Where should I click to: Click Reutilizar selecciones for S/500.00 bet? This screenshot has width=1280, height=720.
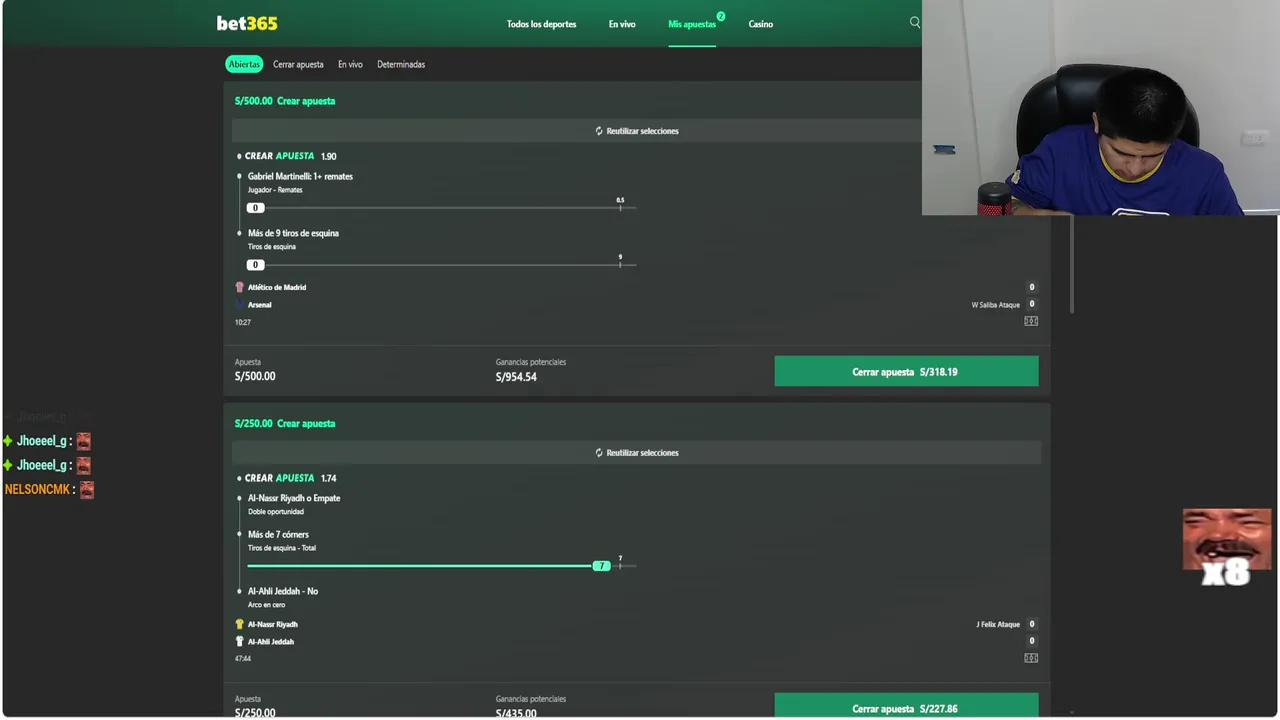pos(637,131)
